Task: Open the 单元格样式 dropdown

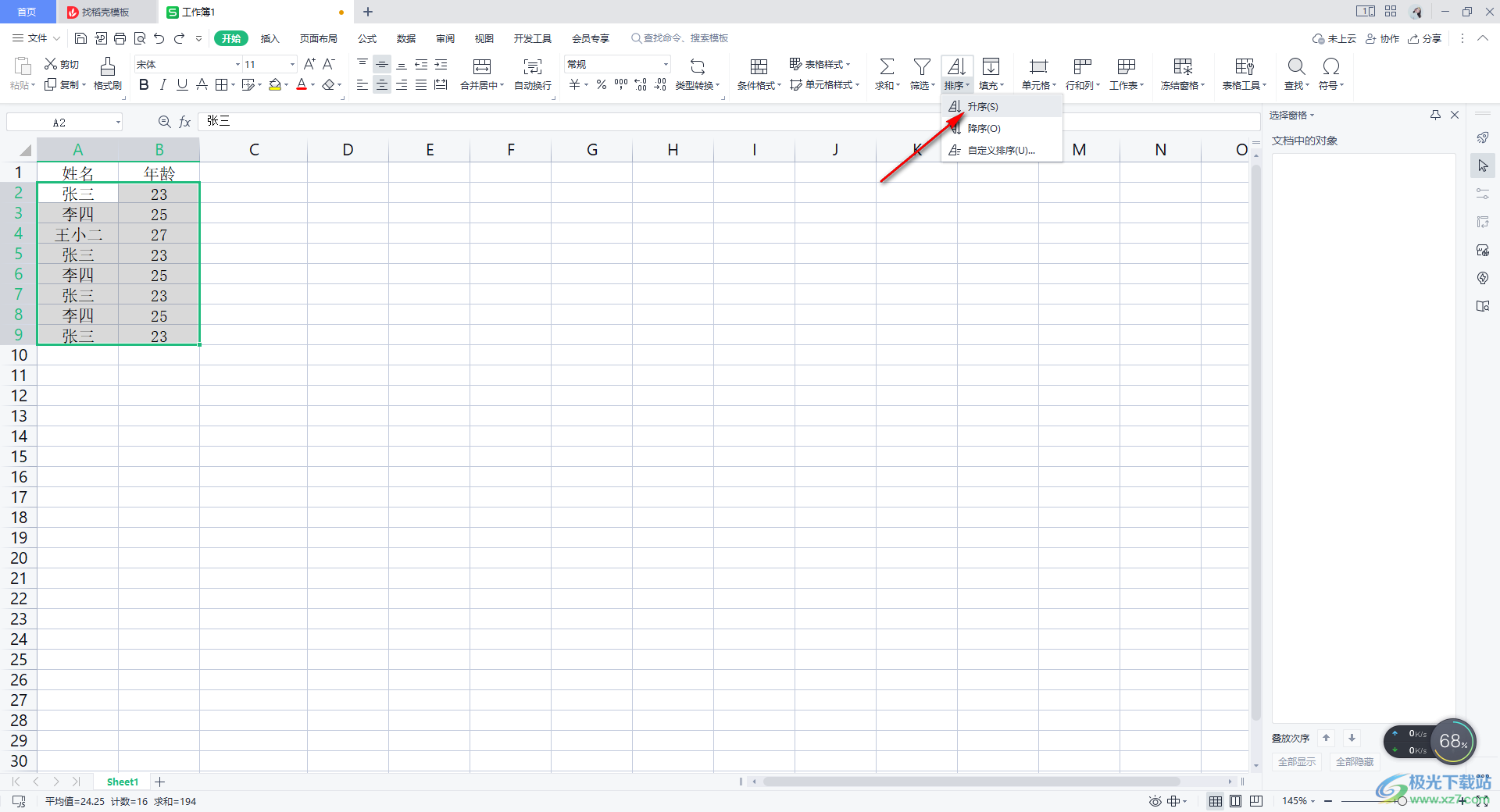Action: (x=824, y=84)
